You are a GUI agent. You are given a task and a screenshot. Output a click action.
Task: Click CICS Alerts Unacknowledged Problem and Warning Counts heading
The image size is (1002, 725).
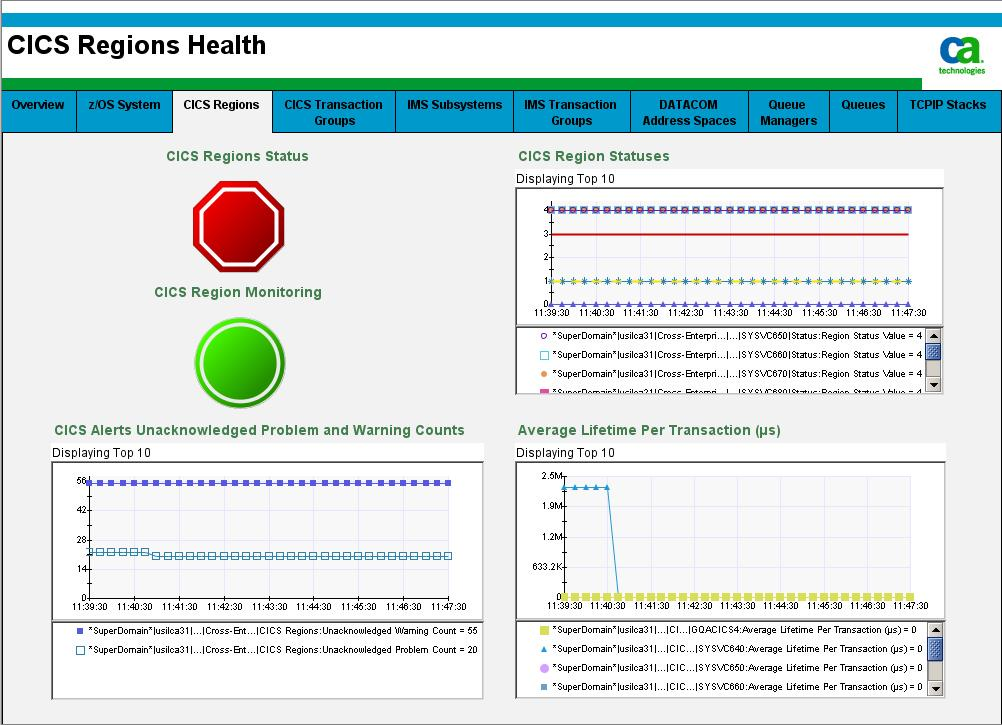(259, 431)
